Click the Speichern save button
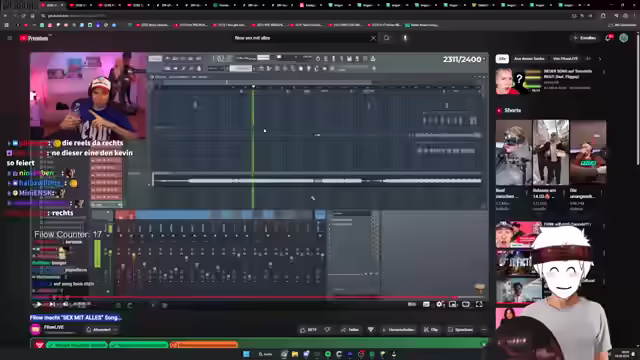The height and width of the screenshot is (360, 640). pyautogui.click(x=460, y=330)
